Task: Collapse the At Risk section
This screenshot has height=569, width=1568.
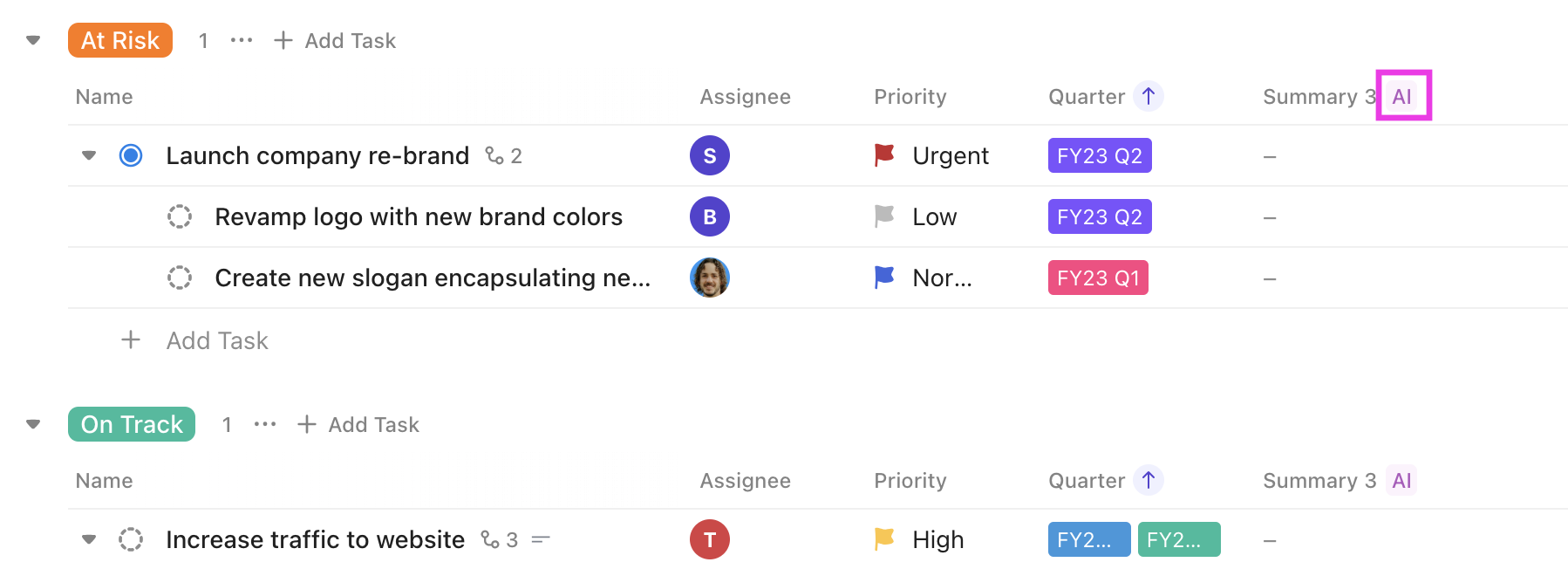Action: [x=31, y=39]
